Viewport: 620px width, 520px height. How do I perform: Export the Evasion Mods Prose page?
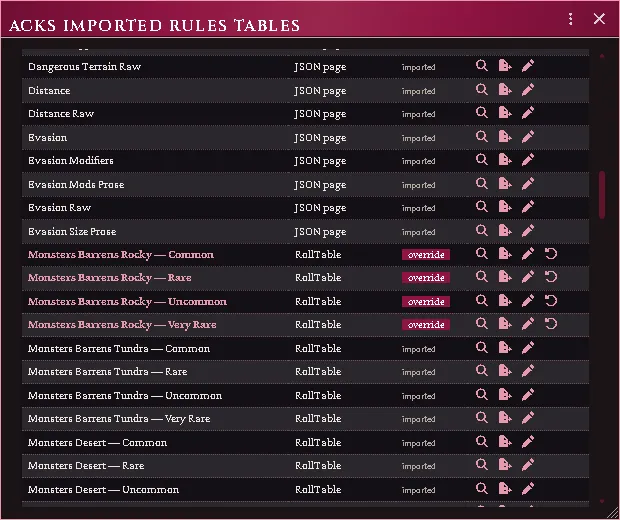505,184
